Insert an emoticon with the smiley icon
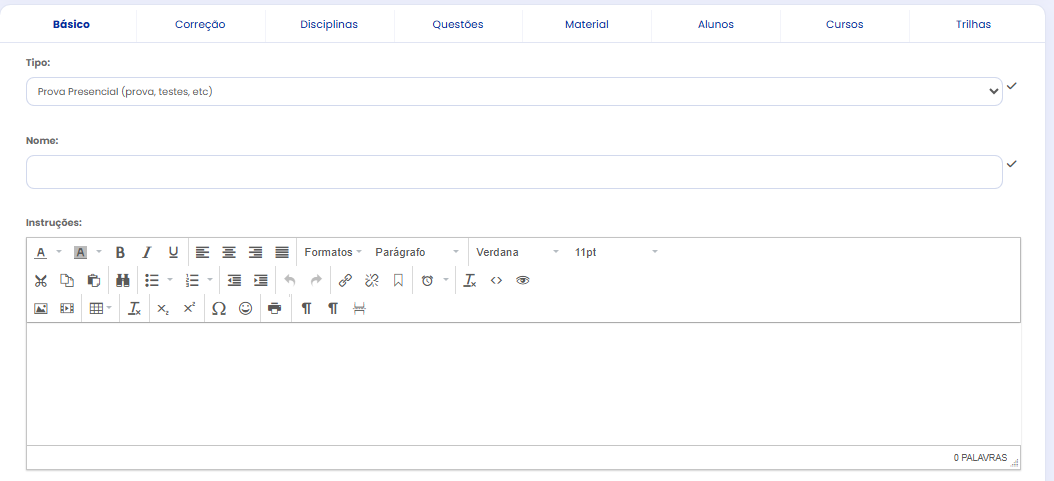Viewport: 1054px width, 481px height. coord(245,309)
